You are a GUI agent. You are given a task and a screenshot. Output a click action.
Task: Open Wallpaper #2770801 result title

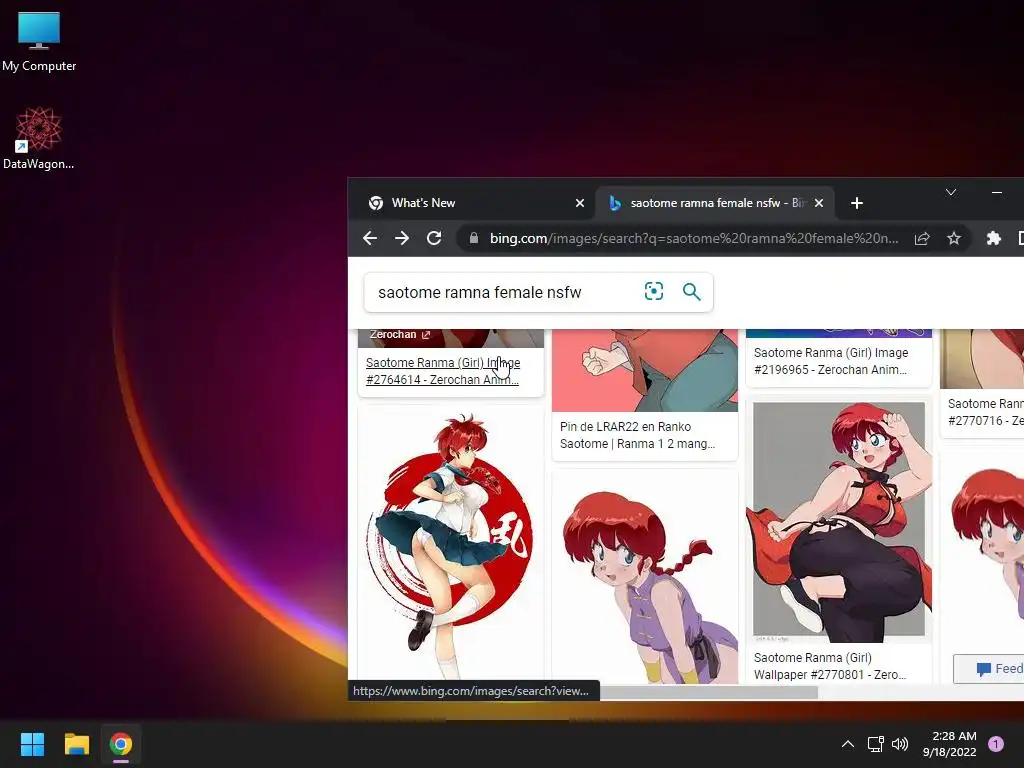click(830, 666)
